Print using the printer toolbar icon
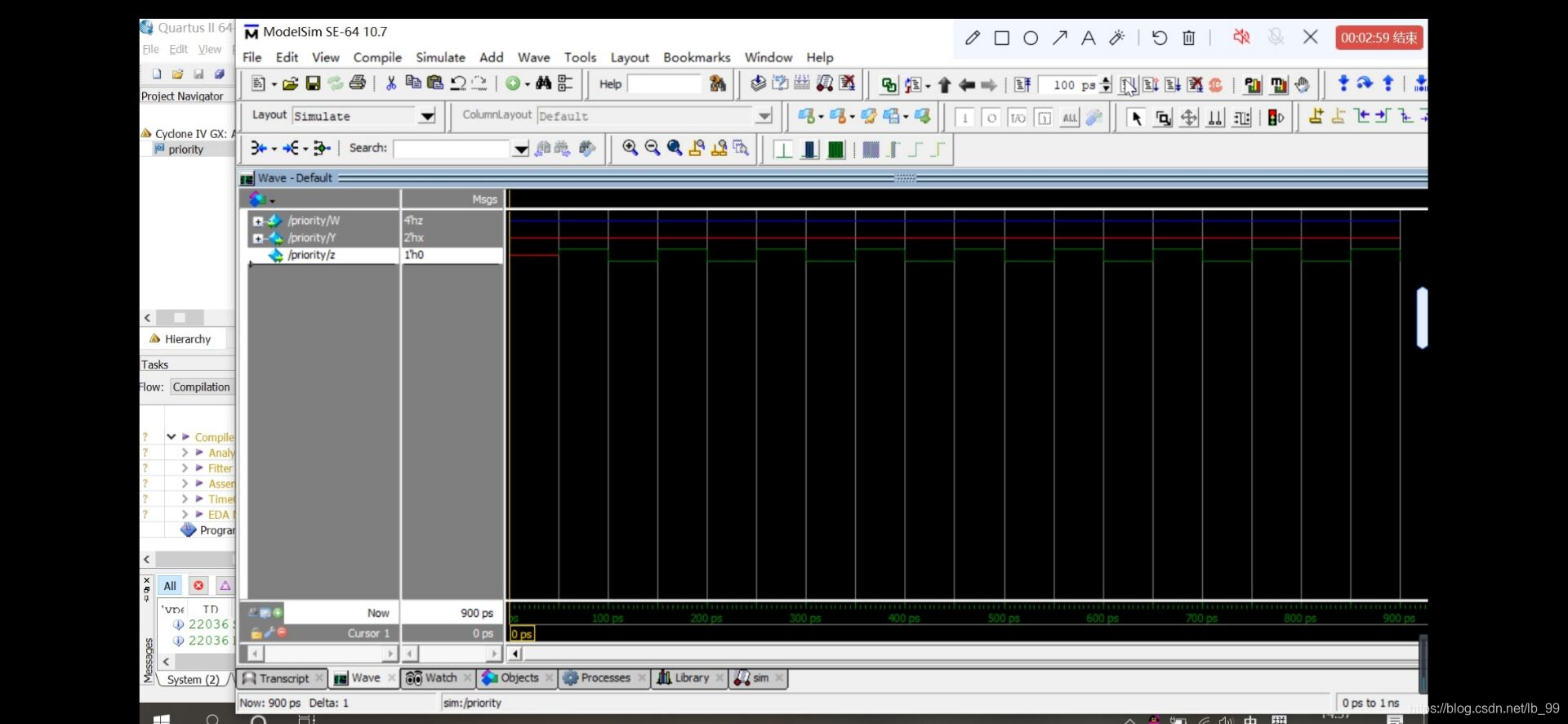 (x=358, y=83)
